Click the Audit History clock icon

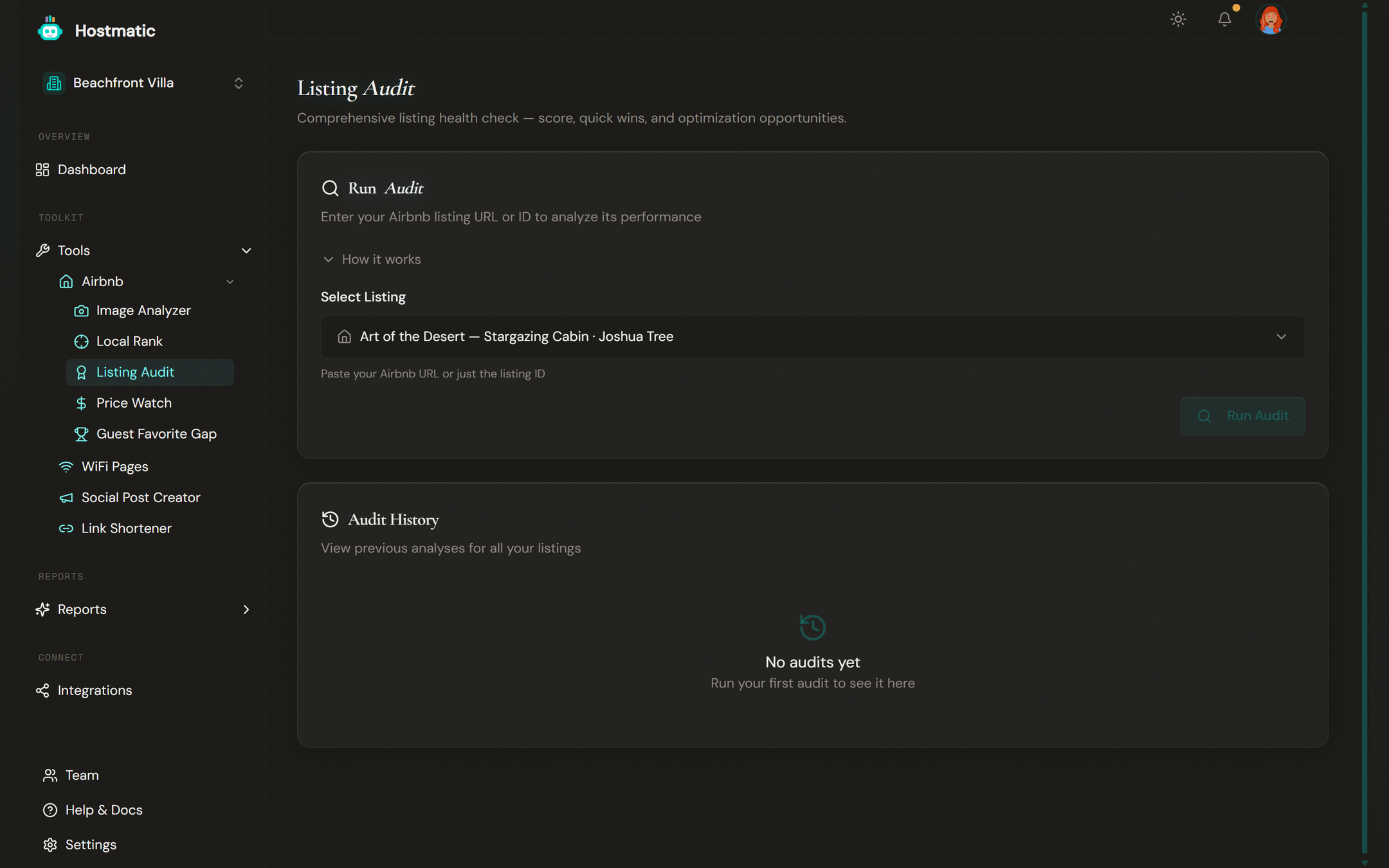330,520
